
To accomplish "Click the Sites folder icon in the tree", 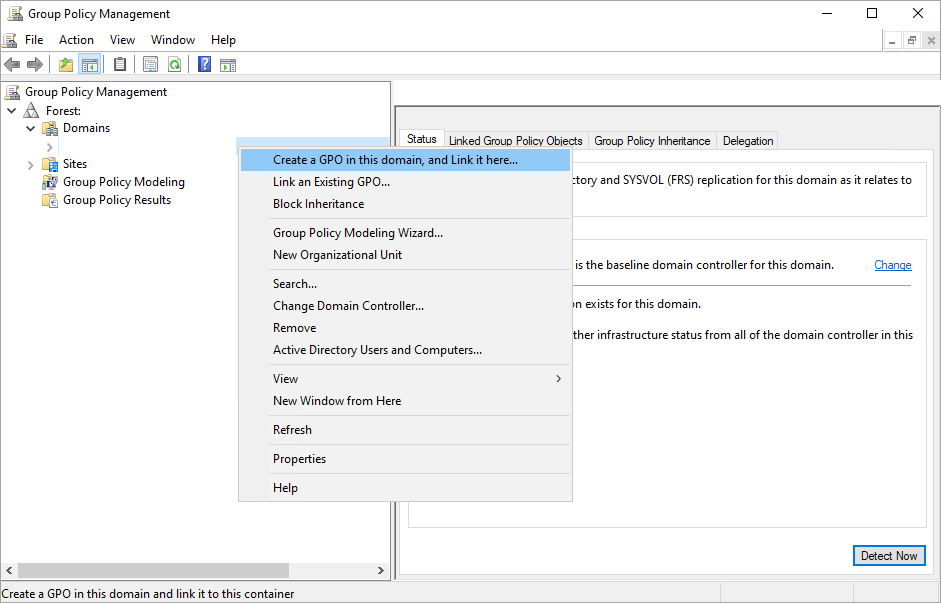I will point(50,164).
